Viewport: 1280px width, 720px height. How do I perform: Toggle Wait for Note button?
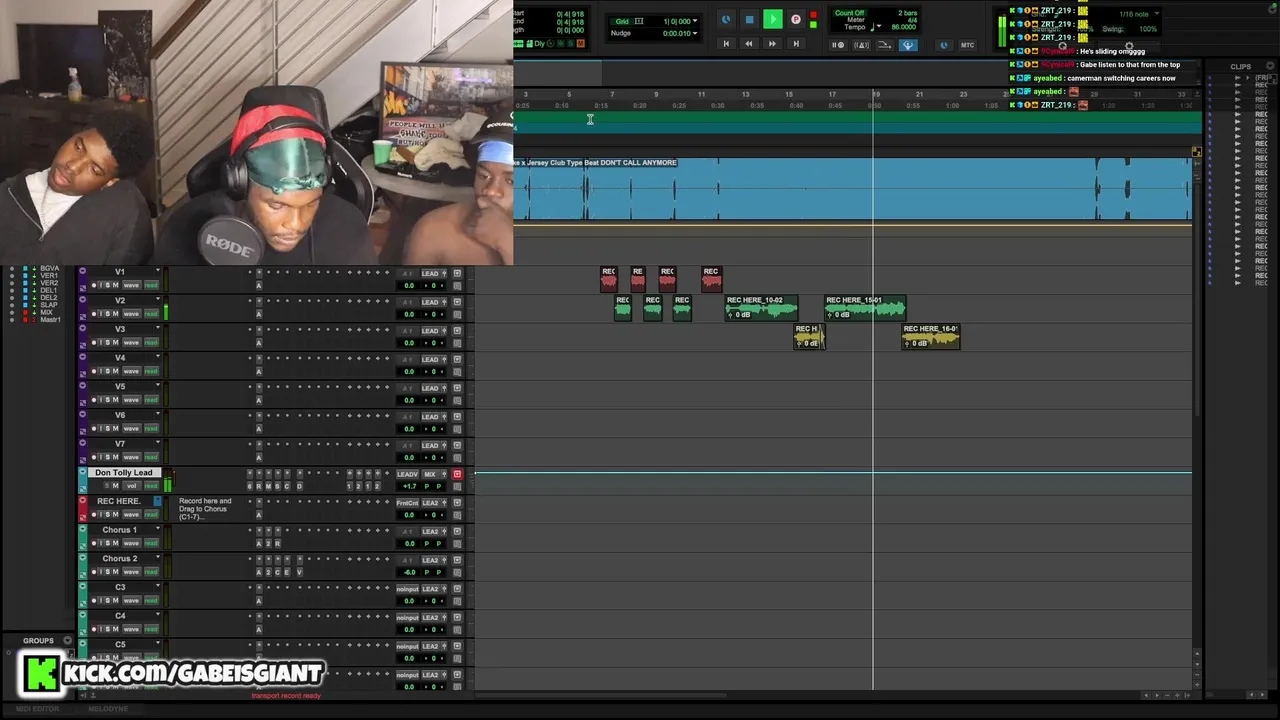pyautogui.click(x=838, y=45)
